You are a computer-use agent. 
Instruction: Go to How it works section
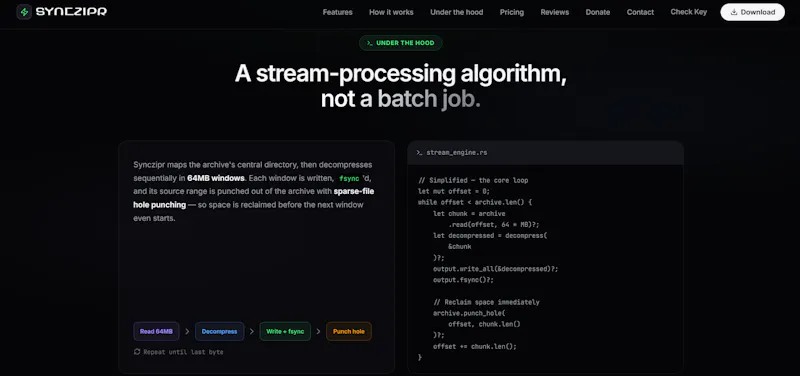pos(391,12)
